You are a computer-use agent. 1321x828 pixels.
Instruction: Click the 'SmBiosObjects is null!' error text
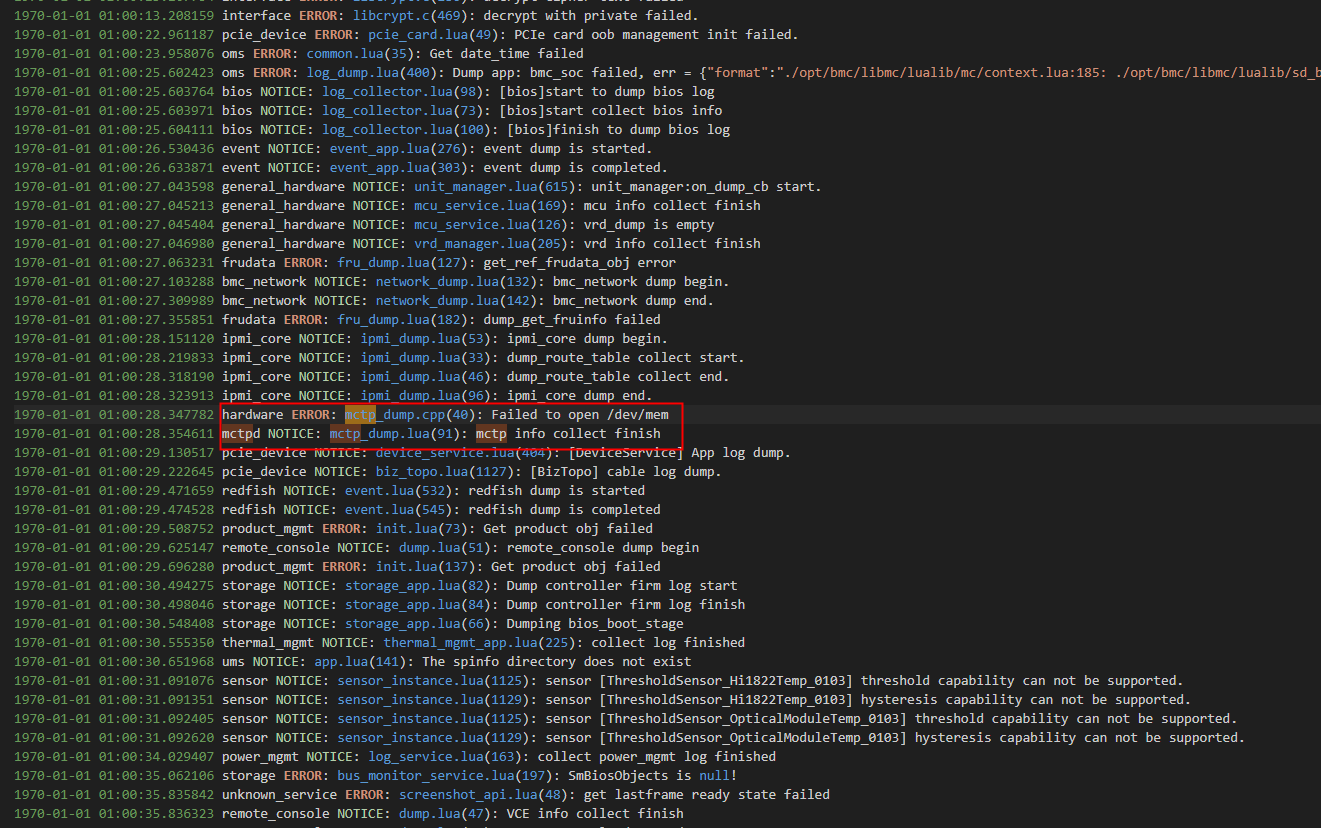pyautogui.click(x=653, y=776)
